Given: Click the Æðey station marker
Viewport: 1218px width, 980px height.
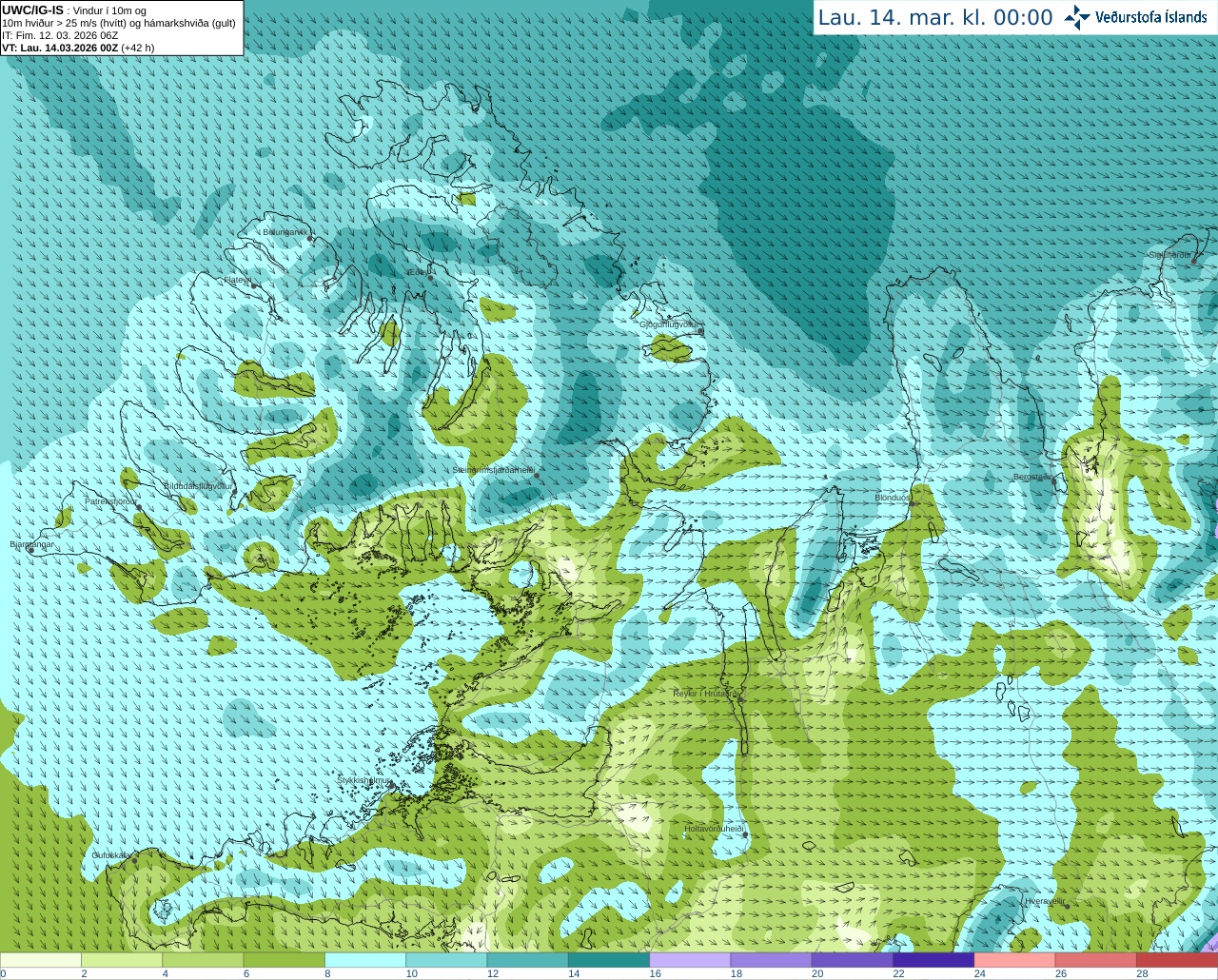Looking at the screenshot, I should [x=430, y=278].
